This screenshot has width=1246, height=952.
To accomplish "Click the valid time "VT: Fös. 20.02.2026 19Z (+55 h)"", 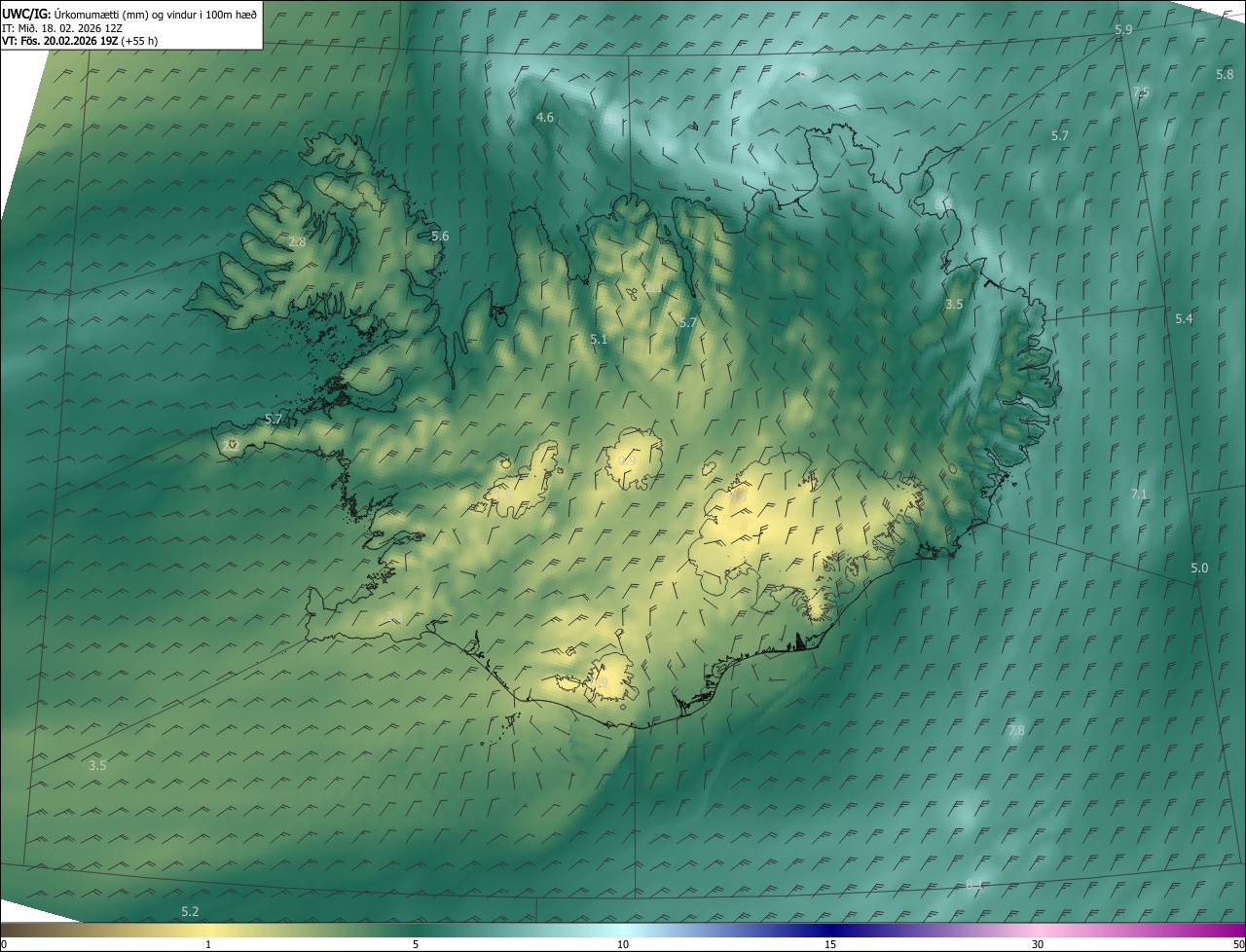I will [80, 41].
